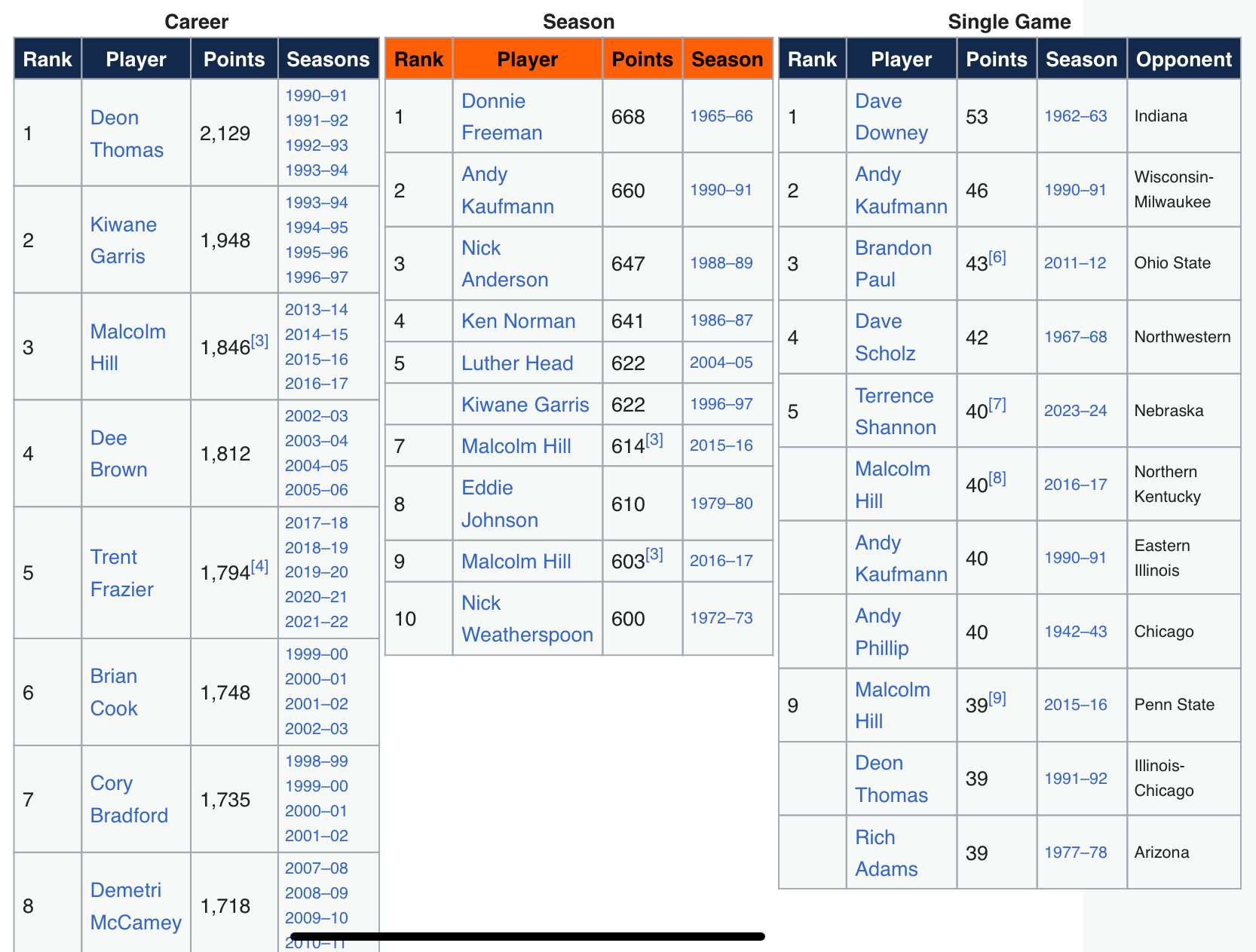Open Kiwane Garris link in Season table
This screenshot has height=952, width=1256.
click(525, 405)
